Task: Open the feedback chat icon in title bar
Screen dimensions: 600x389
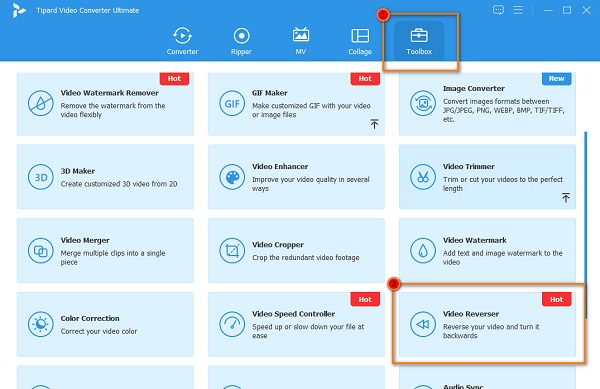Action: (x=498, y=10)
